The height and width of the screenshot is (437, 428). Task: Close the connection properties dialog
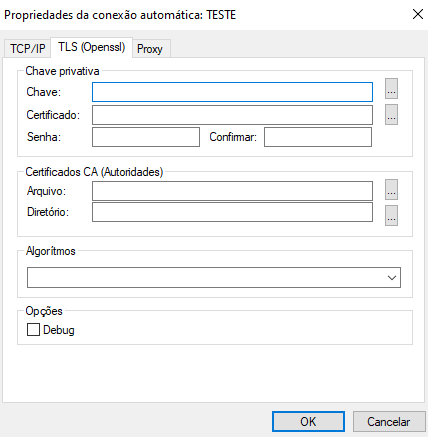[x=418, y=14]
